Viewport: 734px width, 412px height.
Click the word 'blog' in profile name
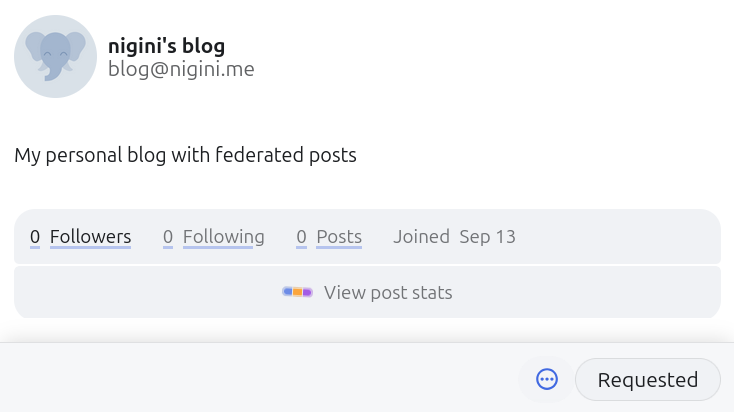click(203, 46)
